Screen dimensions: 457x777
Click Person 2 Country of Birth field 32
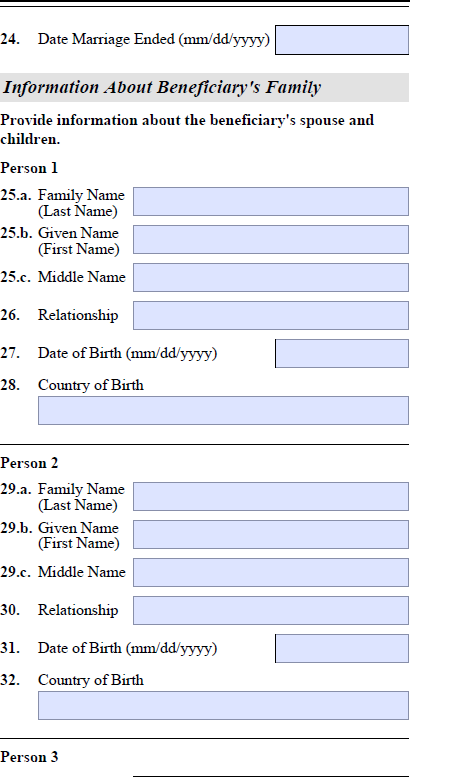pos(224,705)
